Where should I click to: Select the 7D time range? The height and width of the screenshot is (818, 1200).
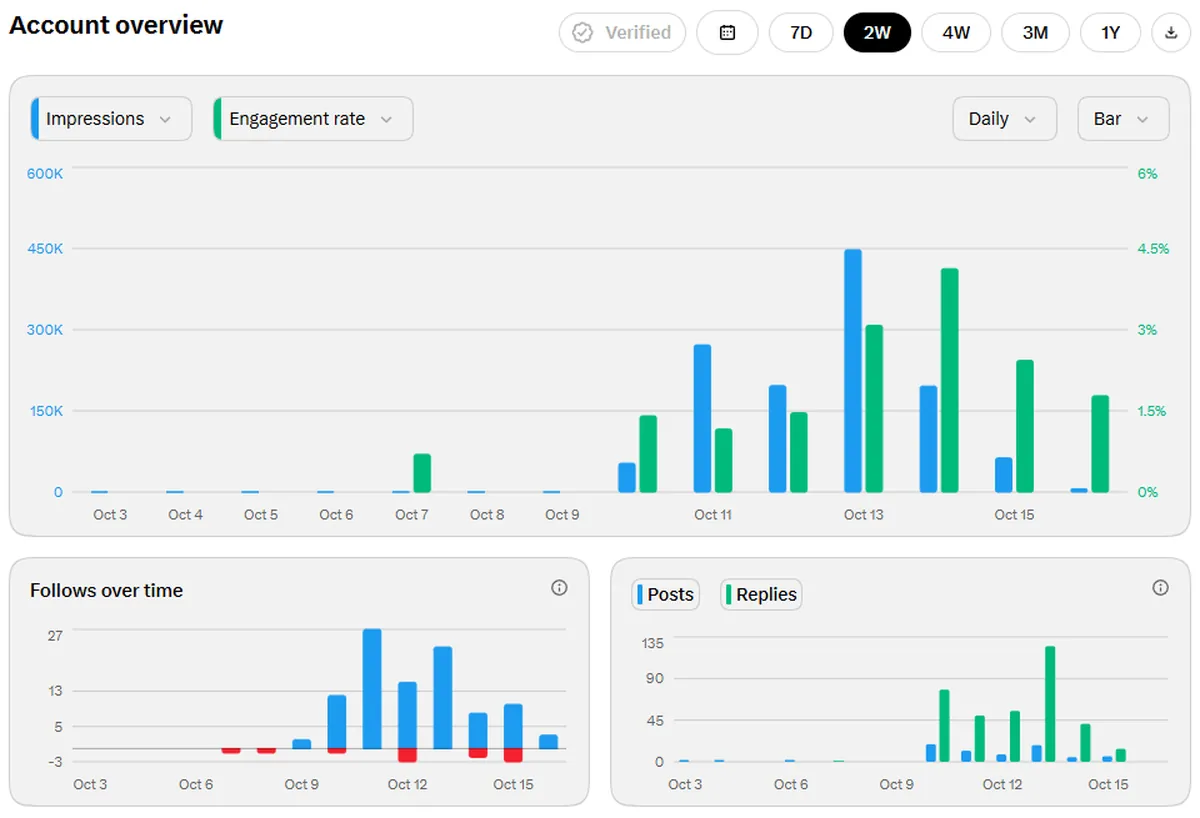pos(801,32)
